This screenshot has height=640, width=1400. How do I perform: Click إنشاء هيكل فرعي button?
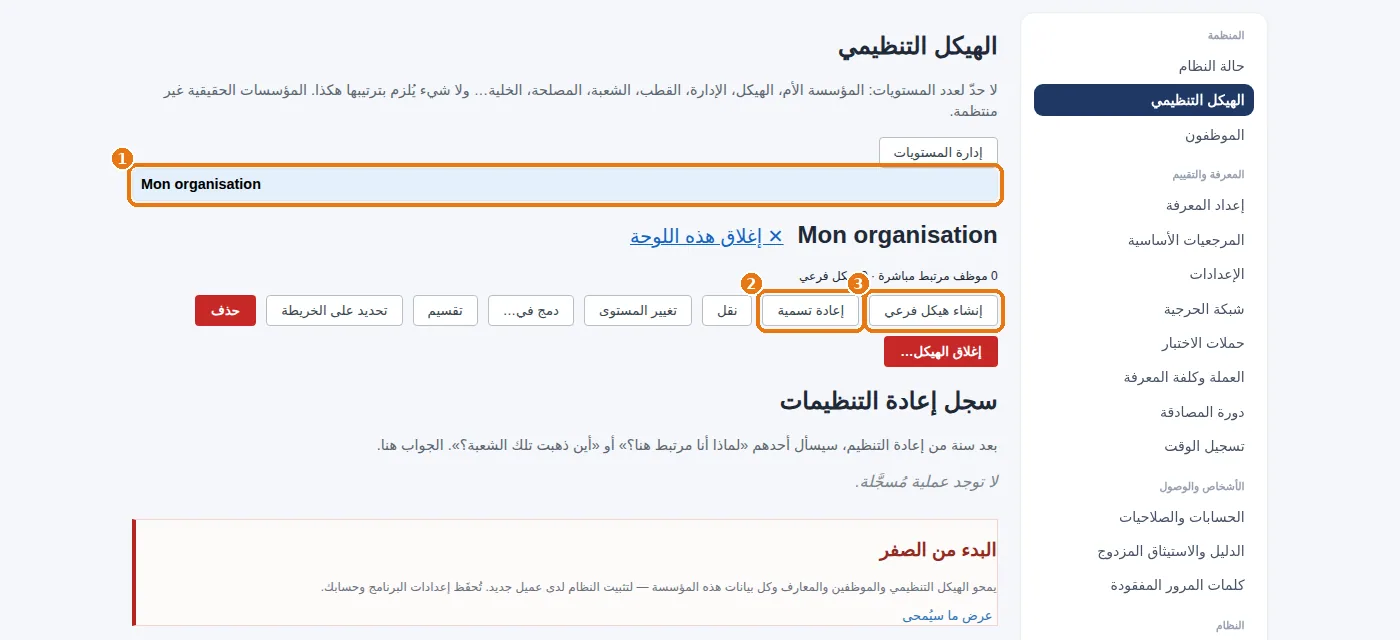click(x=933, y=311)
